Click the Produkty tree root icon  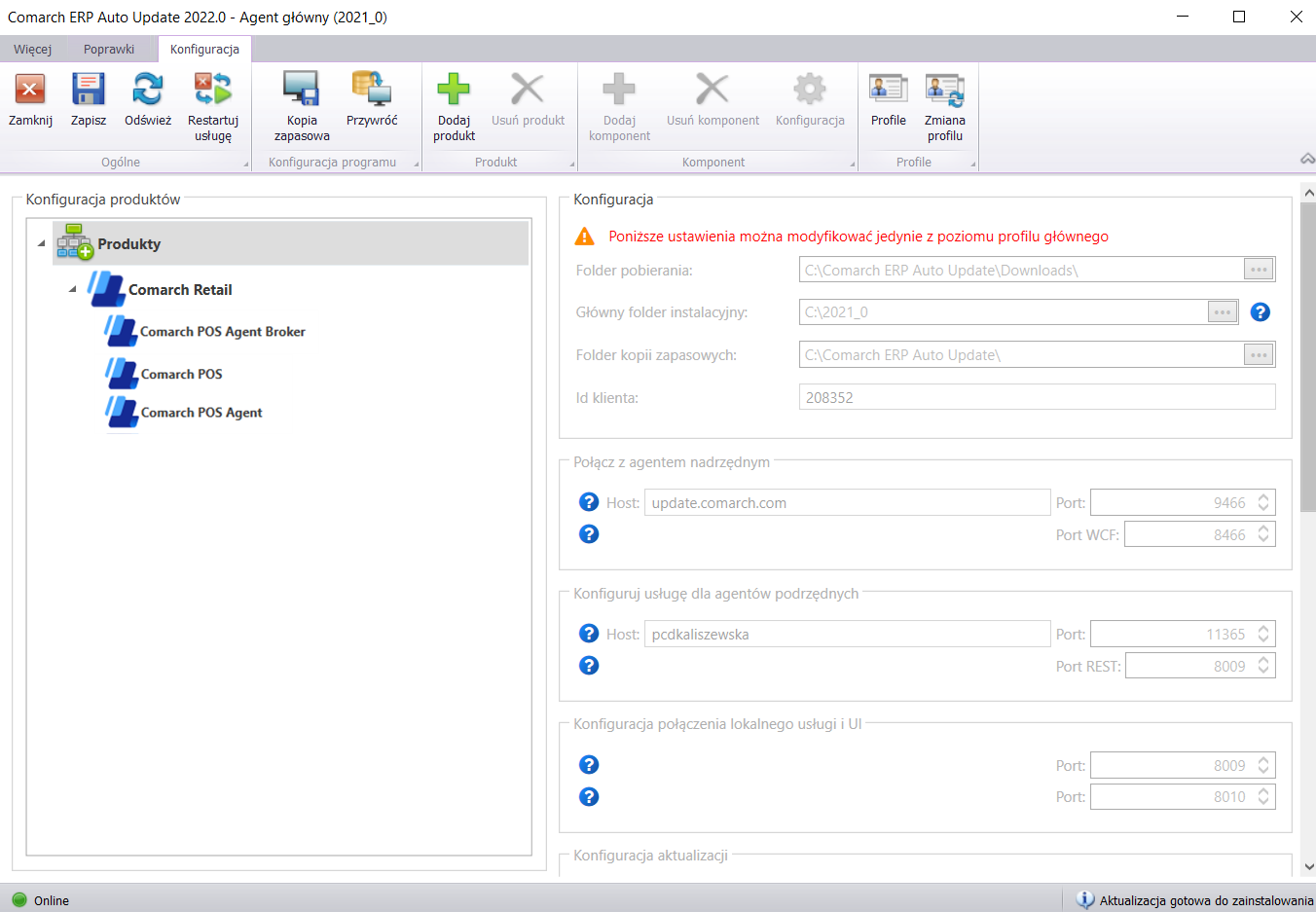[74, 242]
